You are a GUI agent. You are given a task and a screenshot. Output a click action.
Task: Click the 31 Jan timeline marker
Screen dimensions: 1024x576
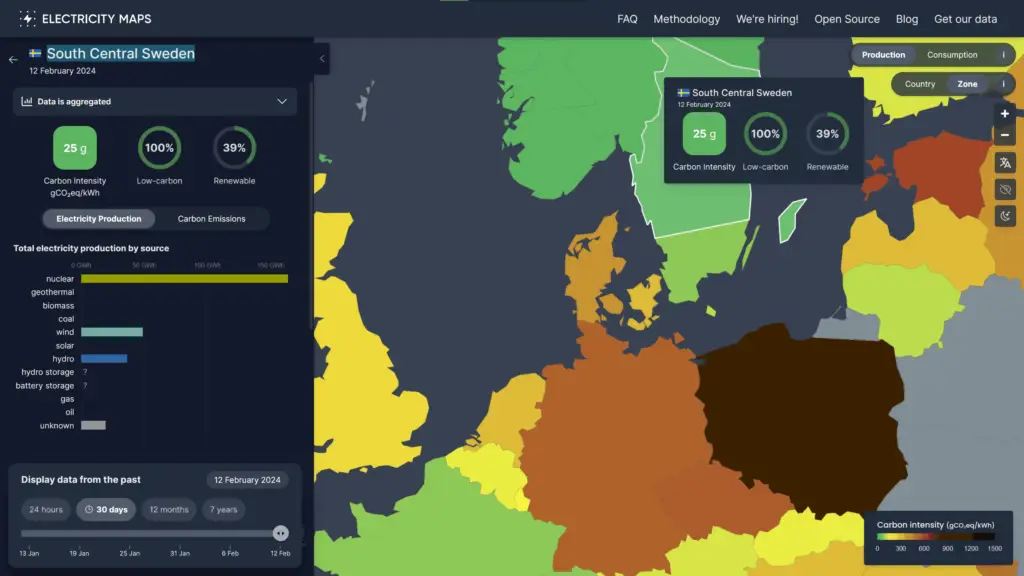(x=180, y=553)
